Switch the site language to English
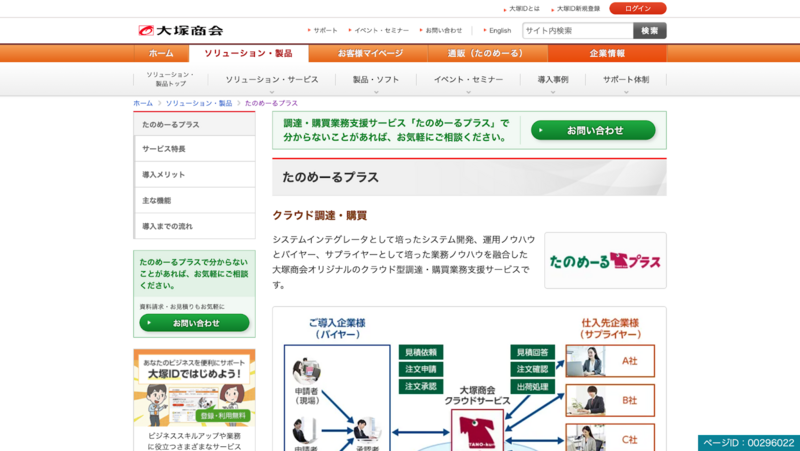The image size is (800, 451). pyautogui.click(x=500, y=31)
